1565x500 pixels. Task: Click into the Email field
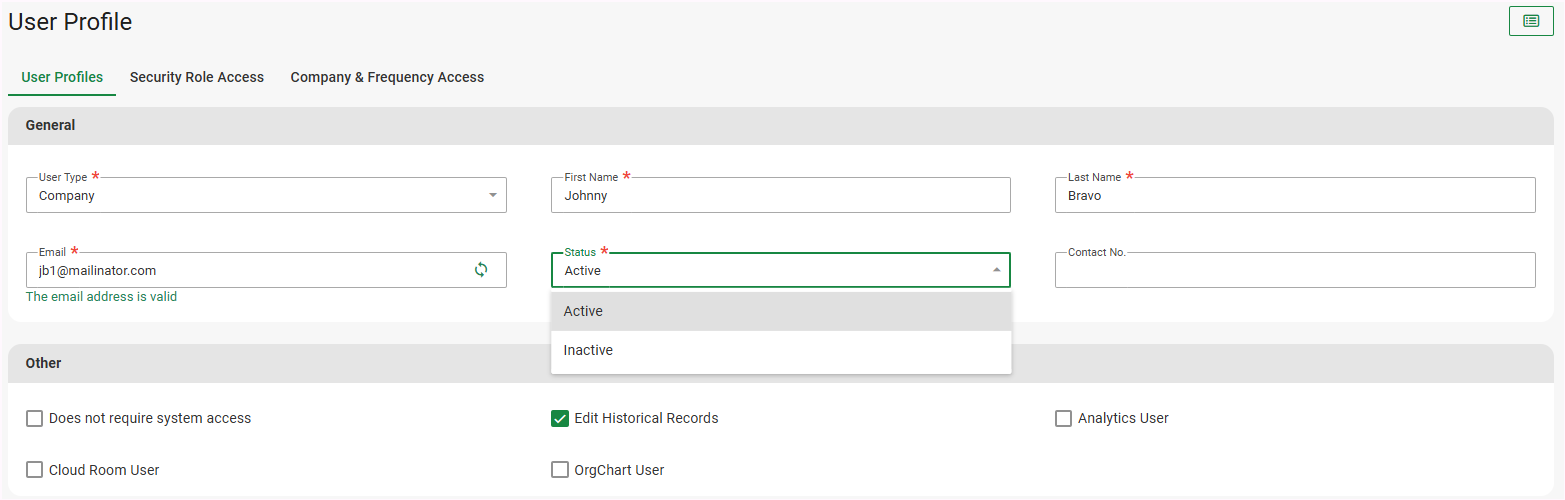point(245,271)
